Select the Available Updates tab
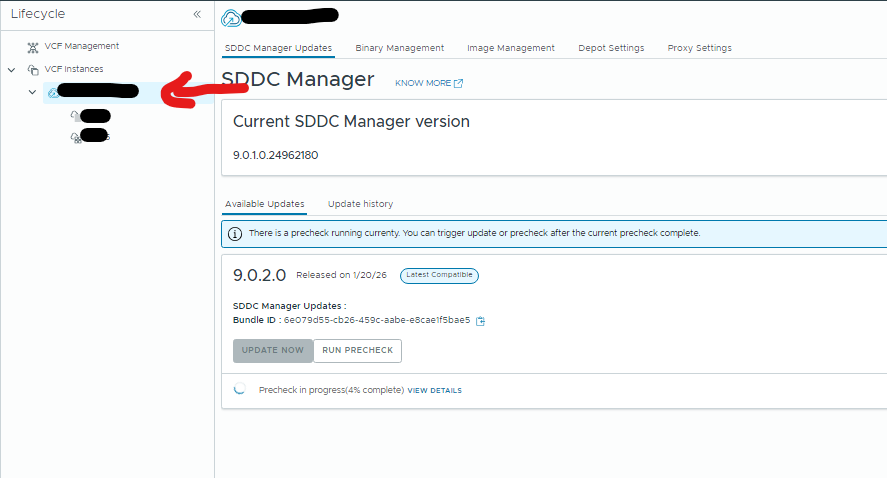The height and width of the screenshot is (478, 887). (265, 204)
